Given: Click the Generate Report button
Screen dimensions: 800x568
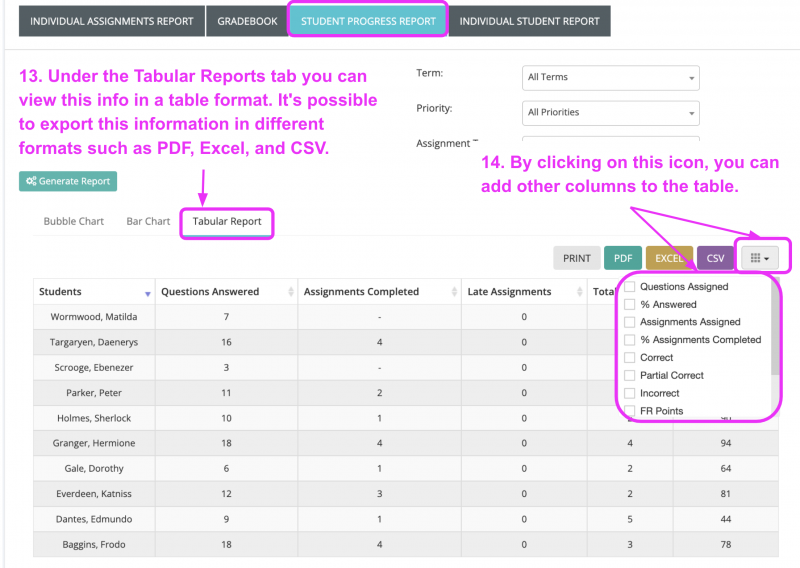Looking at the screenshot, I should click(x=67, y=181).
